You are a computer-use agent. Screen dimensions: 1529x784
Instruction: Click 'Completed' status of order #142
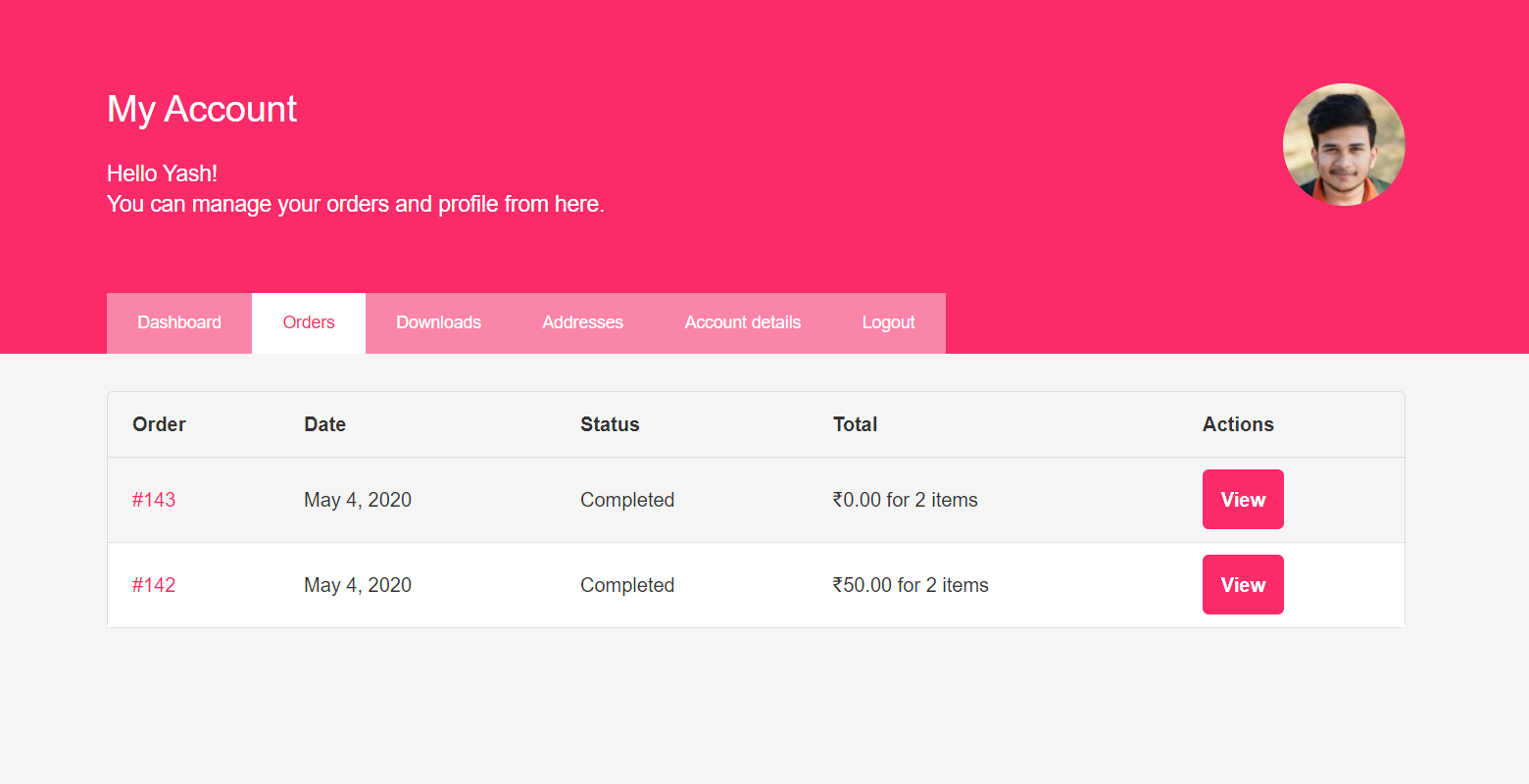(x=627, y=585)
